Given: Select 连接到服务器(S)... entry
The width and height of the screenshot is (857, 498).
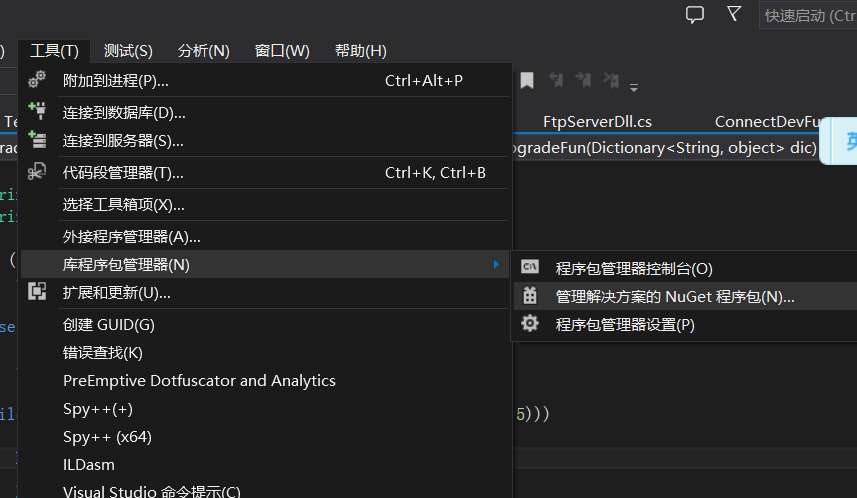Looking at the screenshot, I should tap(266, 141).
